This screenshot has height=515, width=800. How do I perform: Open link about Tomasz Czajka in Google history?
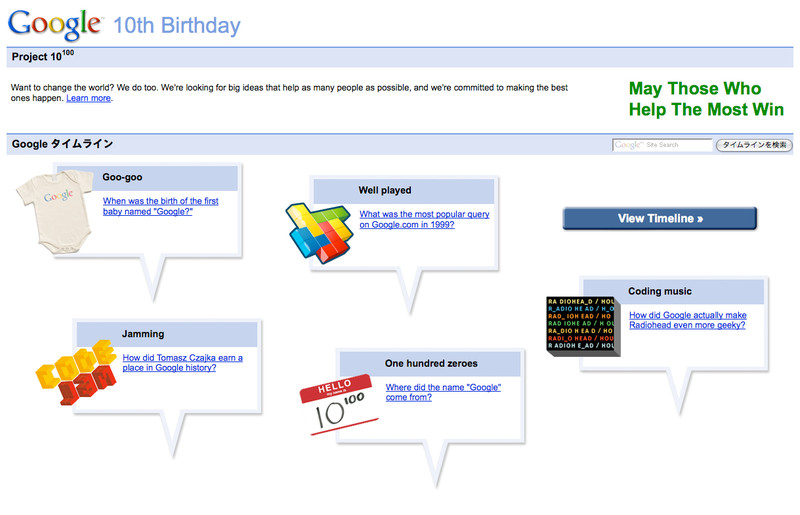(x=182, y=362)
